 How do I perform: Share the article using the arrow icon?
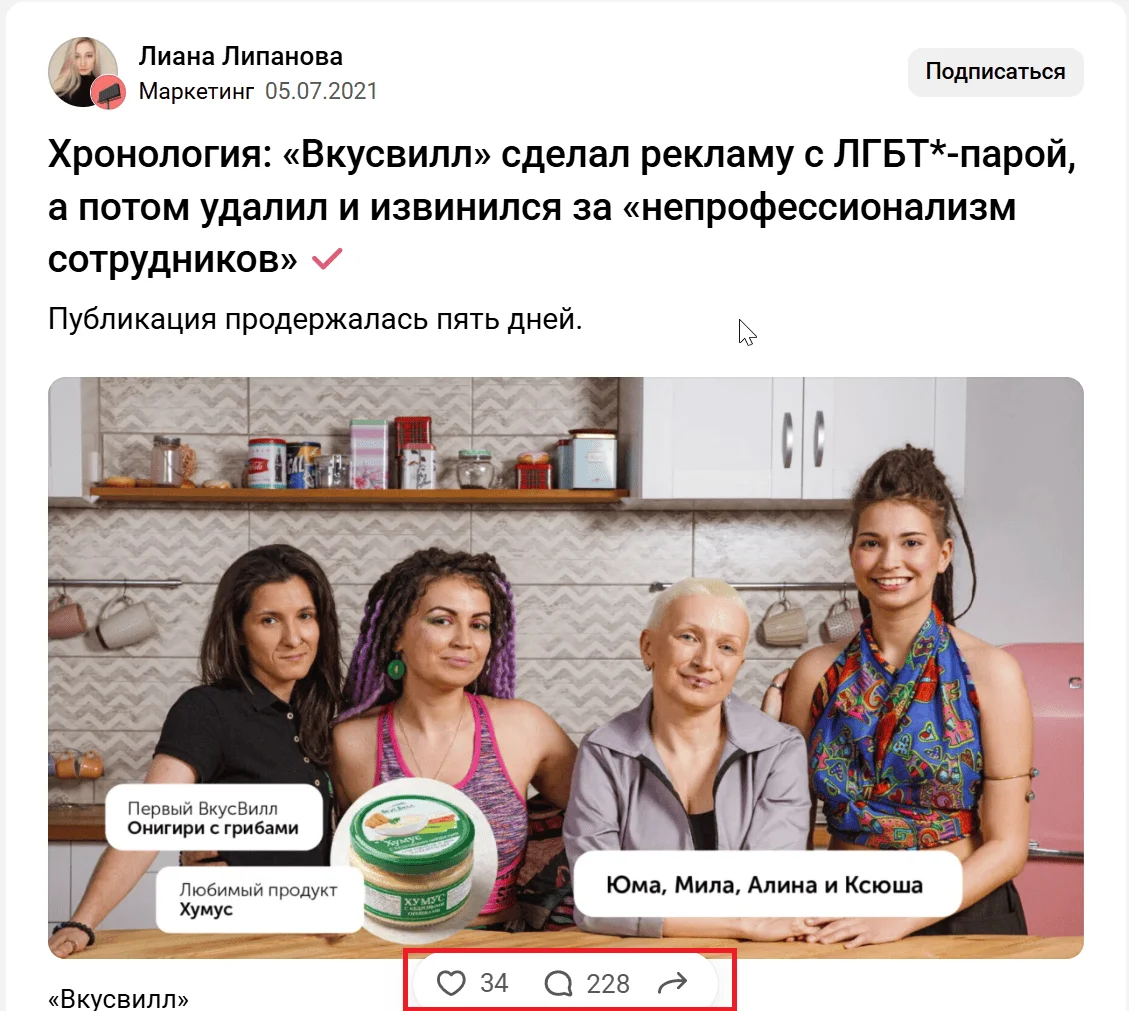tap(673, 982)
